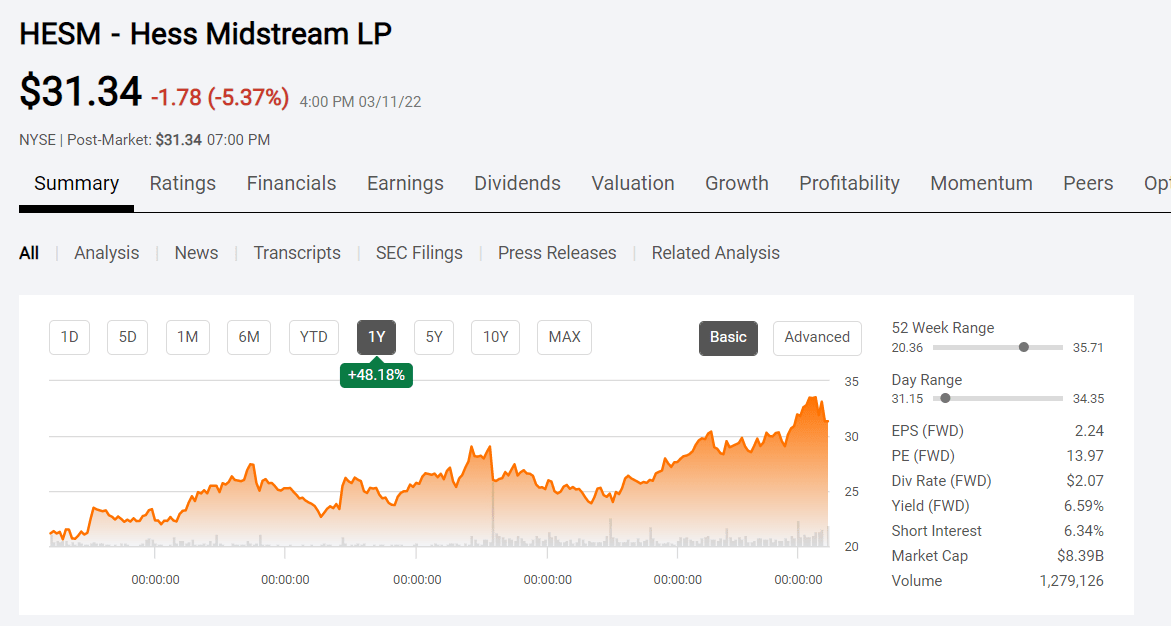This screenshot has height=626, width=1171.
Task: Set chart range to 5Y
Action: tap(434, 337)
